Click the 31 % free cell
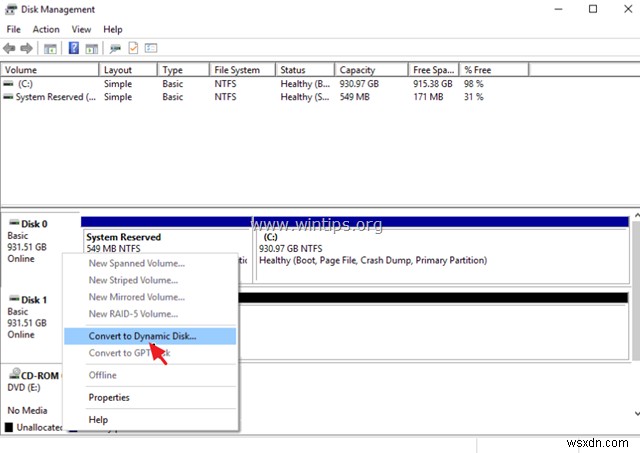The image size is (640, 453). coord(473,97)
